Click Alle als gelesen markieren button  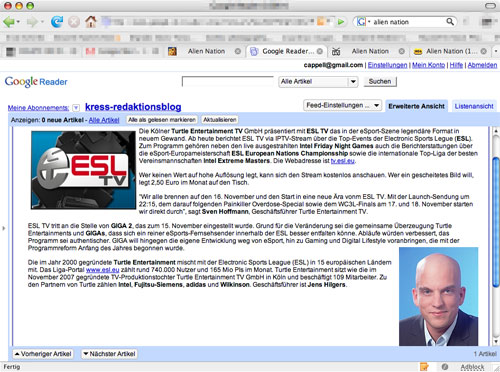pos(162,120)
